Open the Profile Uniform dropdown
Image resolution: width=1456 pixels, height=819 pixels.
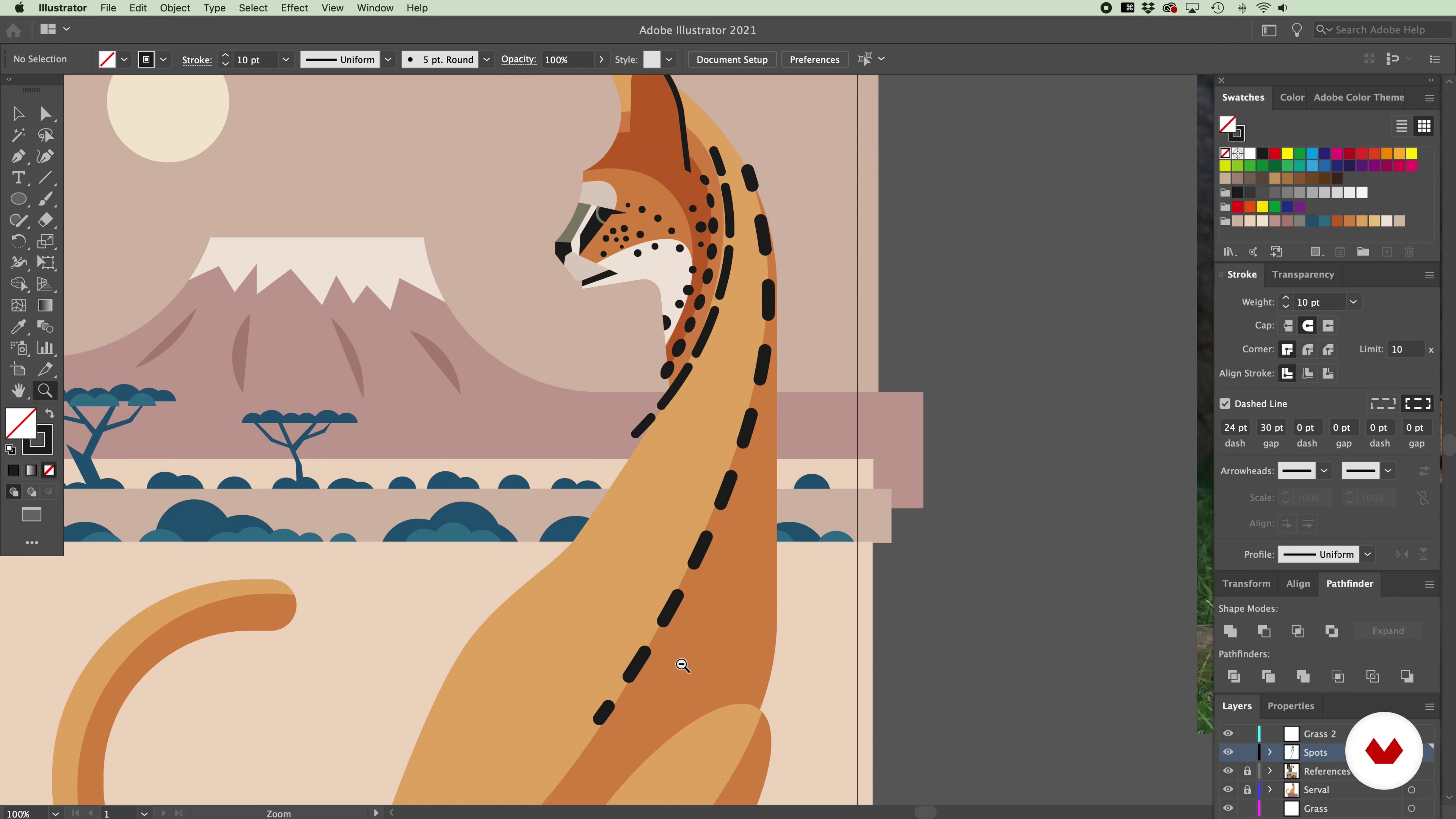click(1368, 554)
